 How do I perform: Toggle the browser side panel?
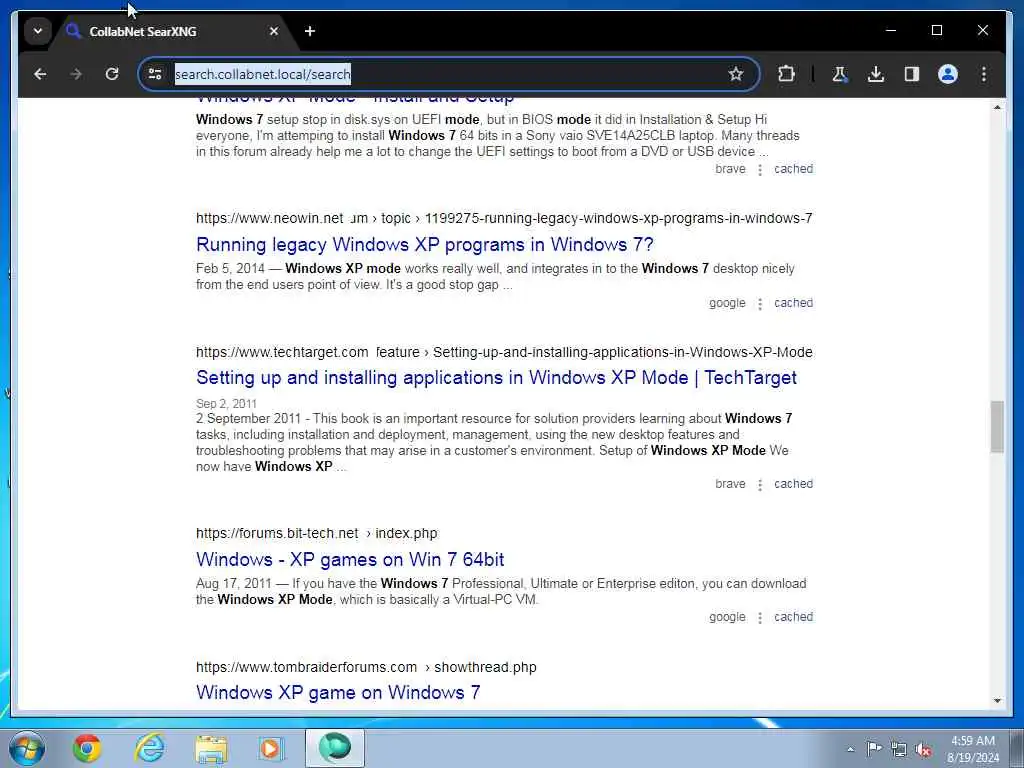point(912,74)
